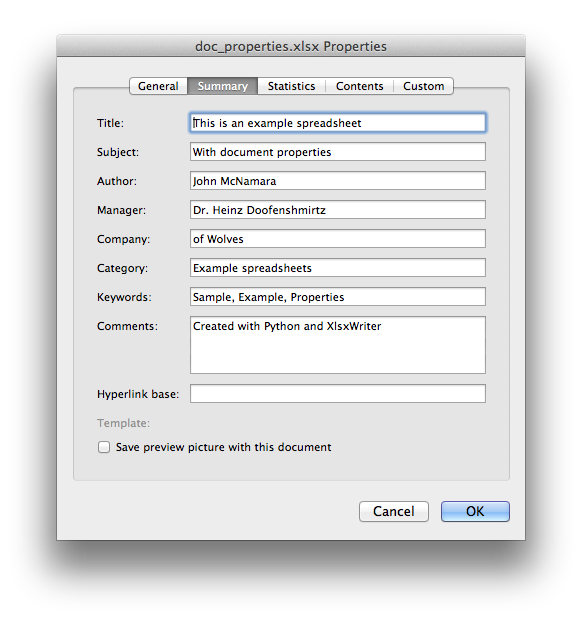Click the "Hyperlink base:" label

(x=138, y=394)
